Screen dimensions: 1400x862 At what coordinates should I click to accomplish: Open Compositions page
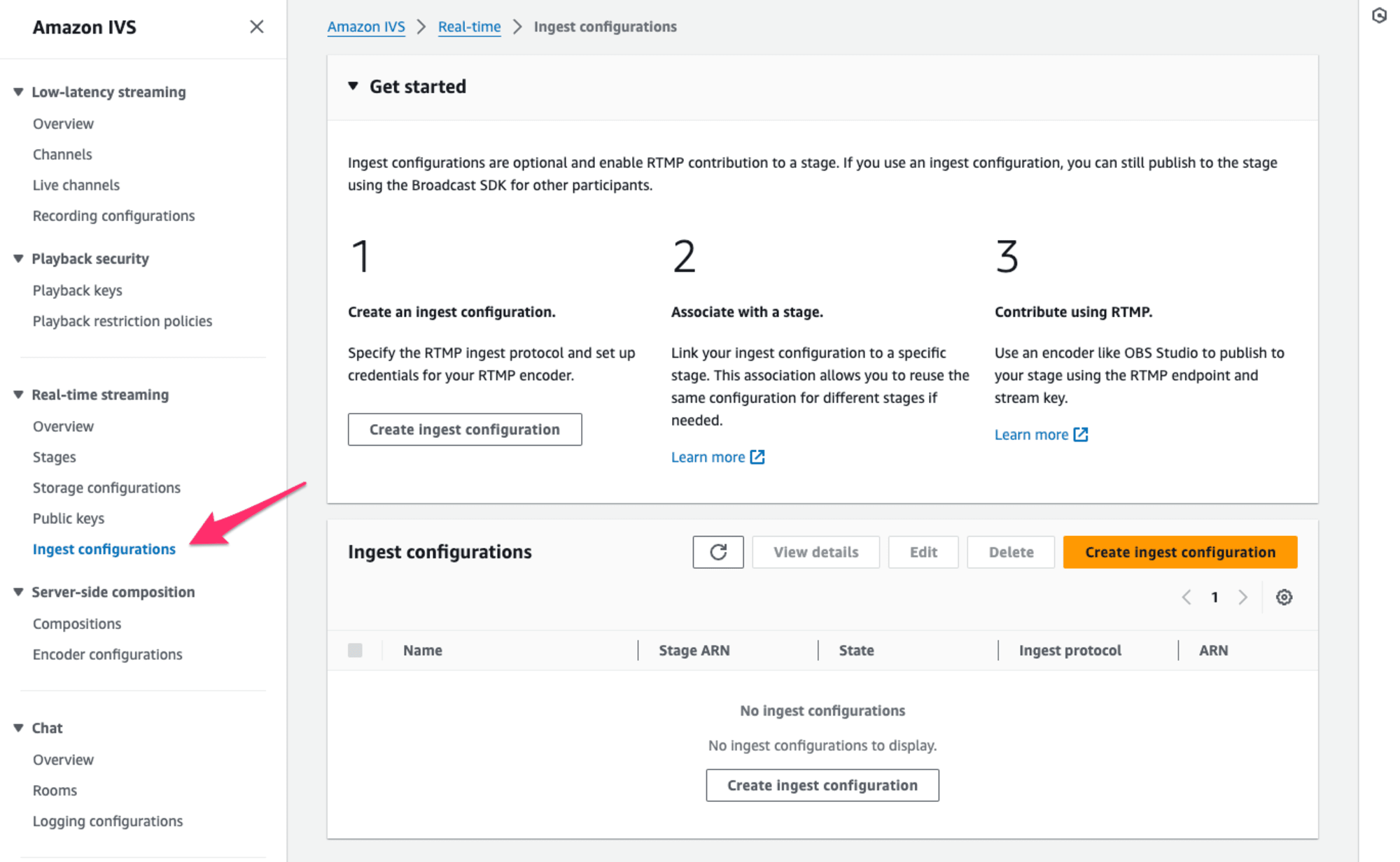[x=76, y=623]
